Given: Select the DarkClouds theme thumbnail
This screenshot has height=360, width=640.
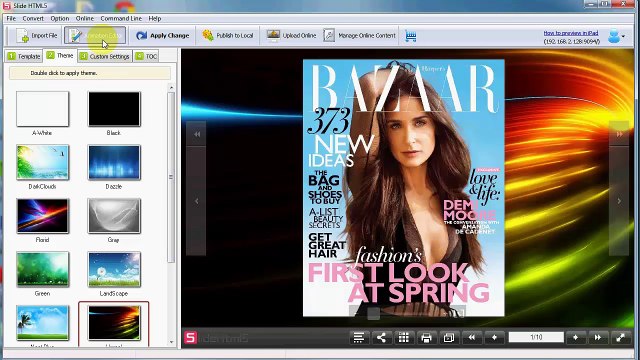Looking at the screenshot, I should (x=42, y=162).
